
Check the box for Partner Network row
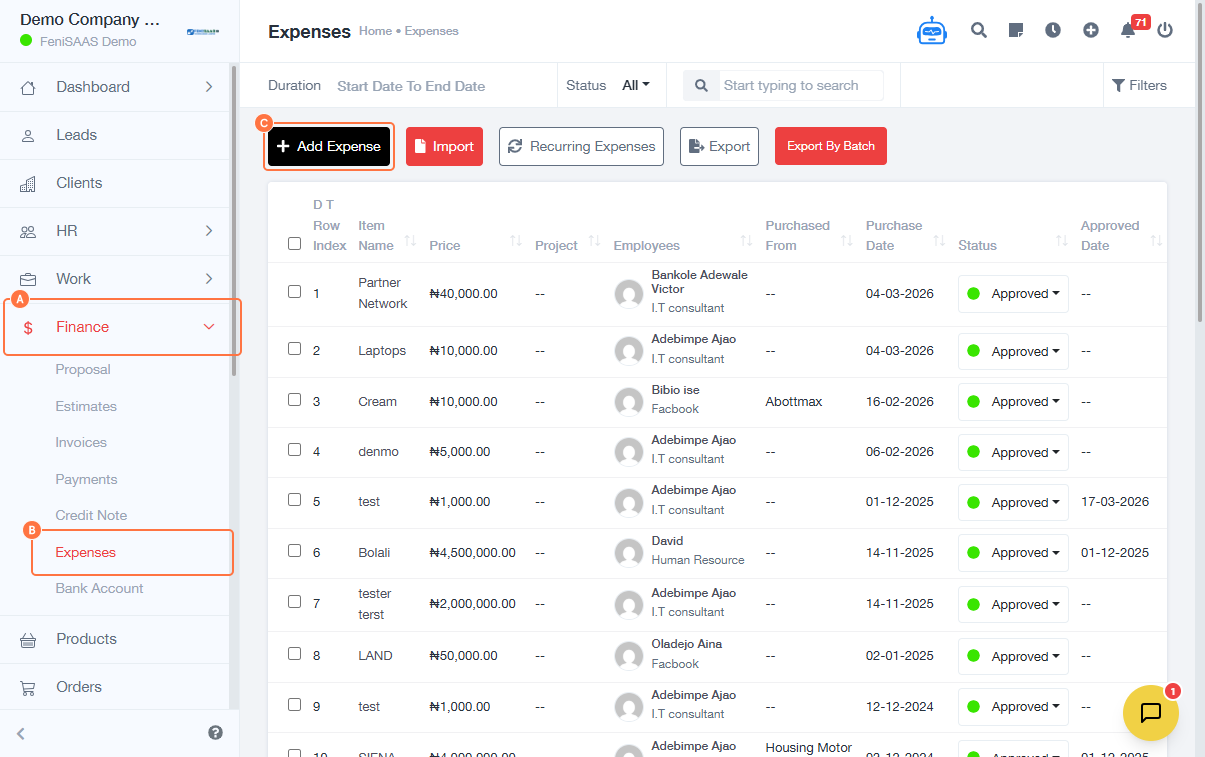click(x=294, y=292)
